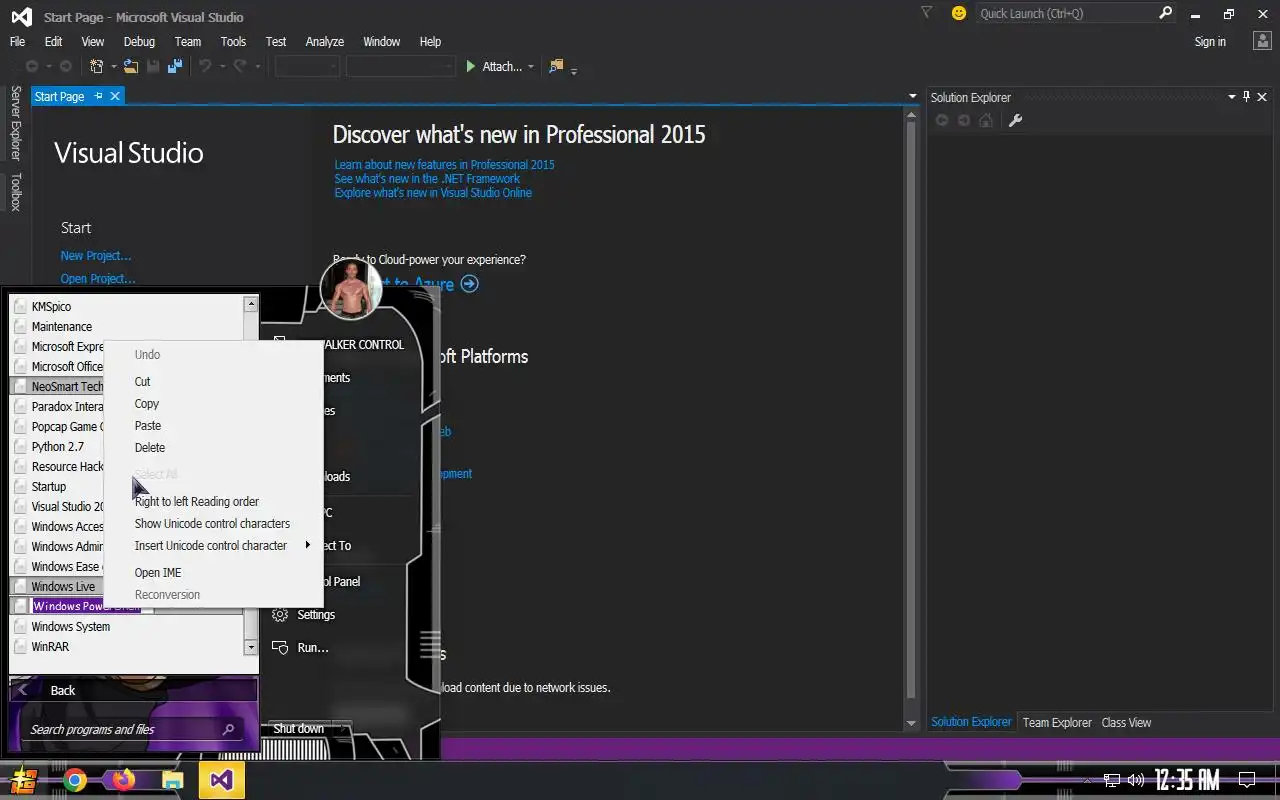Click the Sign in link
The height and width of the screenshot is (800, 1280).
(1210, 41)
